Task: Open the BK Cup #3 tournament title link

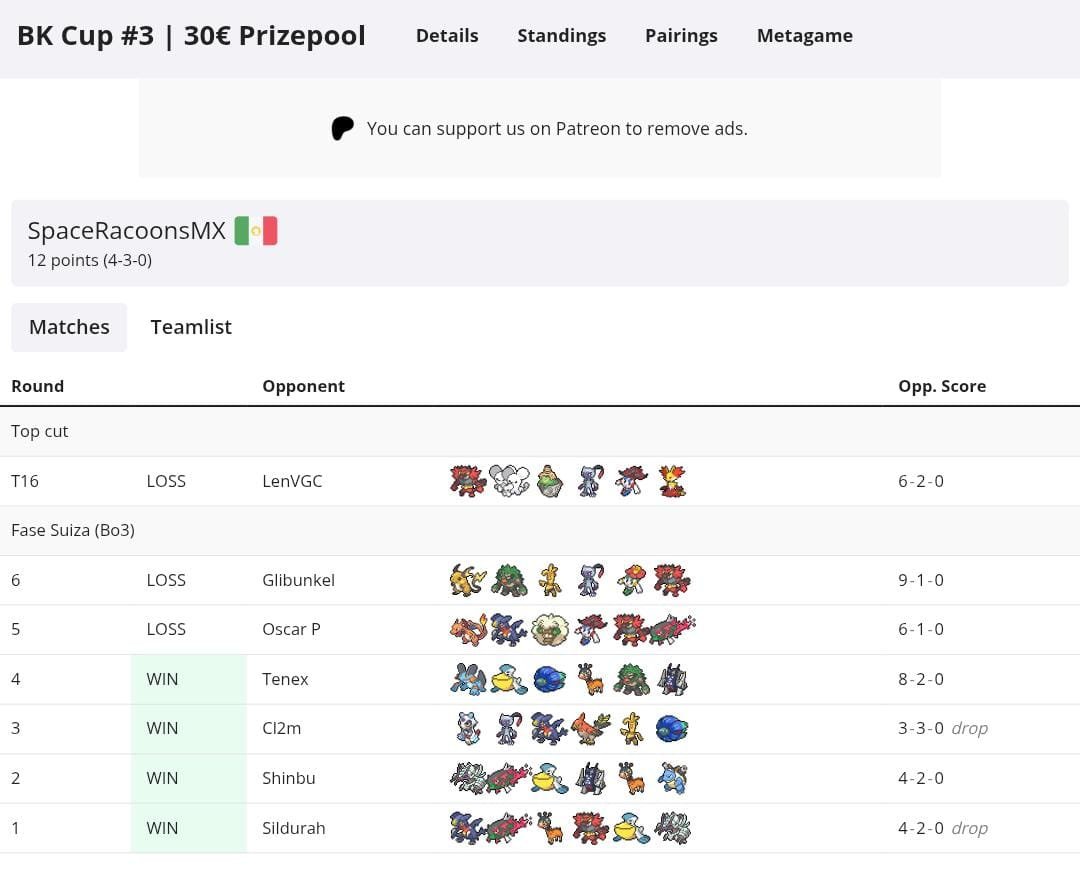Action: click(x=191, y=36)
